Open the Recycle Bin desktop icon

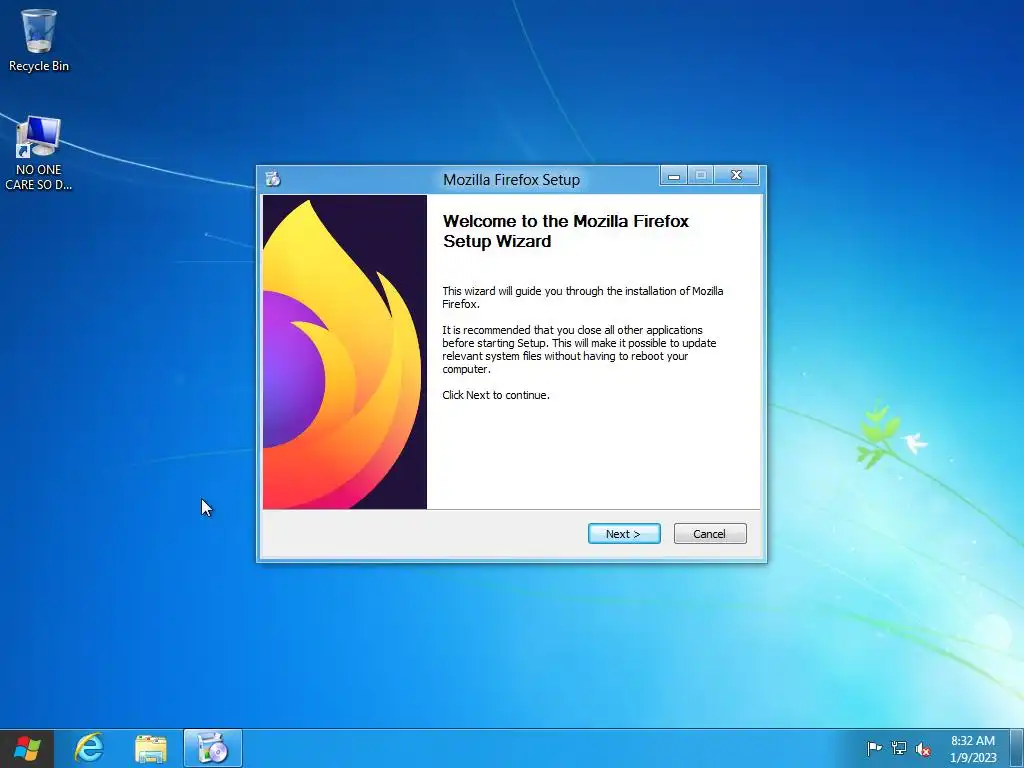(x=39, y=40)
